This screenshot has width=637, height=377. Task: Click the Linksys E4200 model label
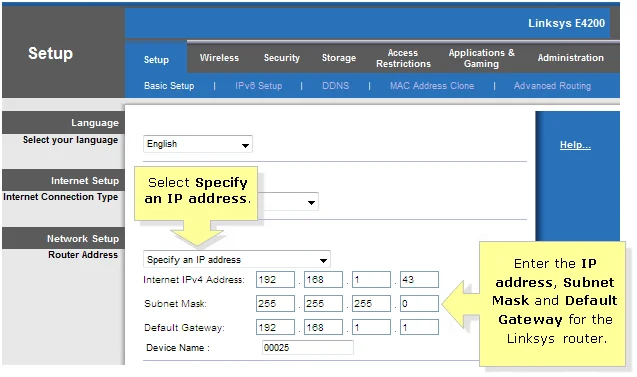[x=566, y=23]
